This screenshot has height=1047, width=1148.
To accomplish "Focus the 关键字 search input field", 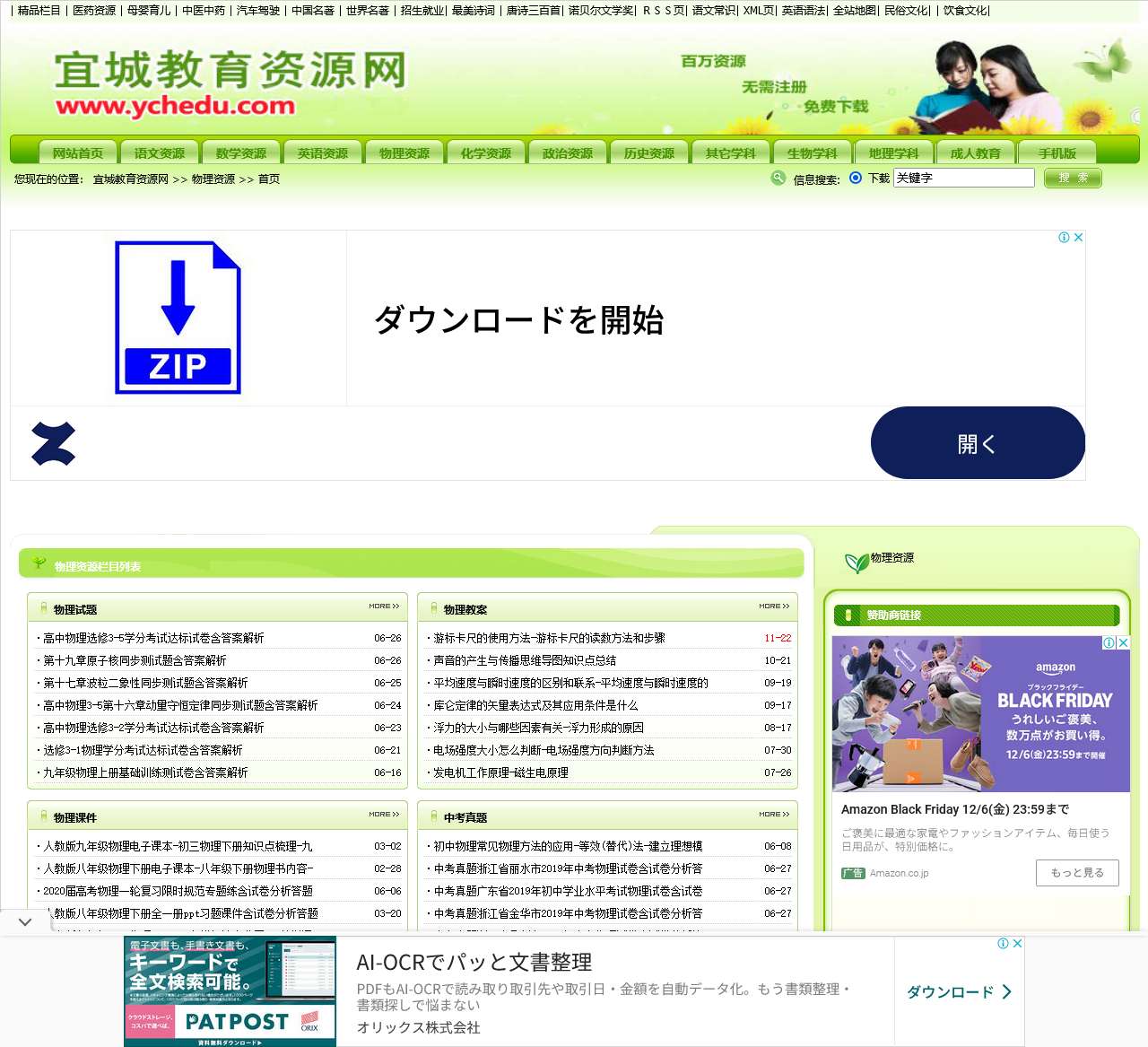I will pyautogui.click(x=964, y=178).
